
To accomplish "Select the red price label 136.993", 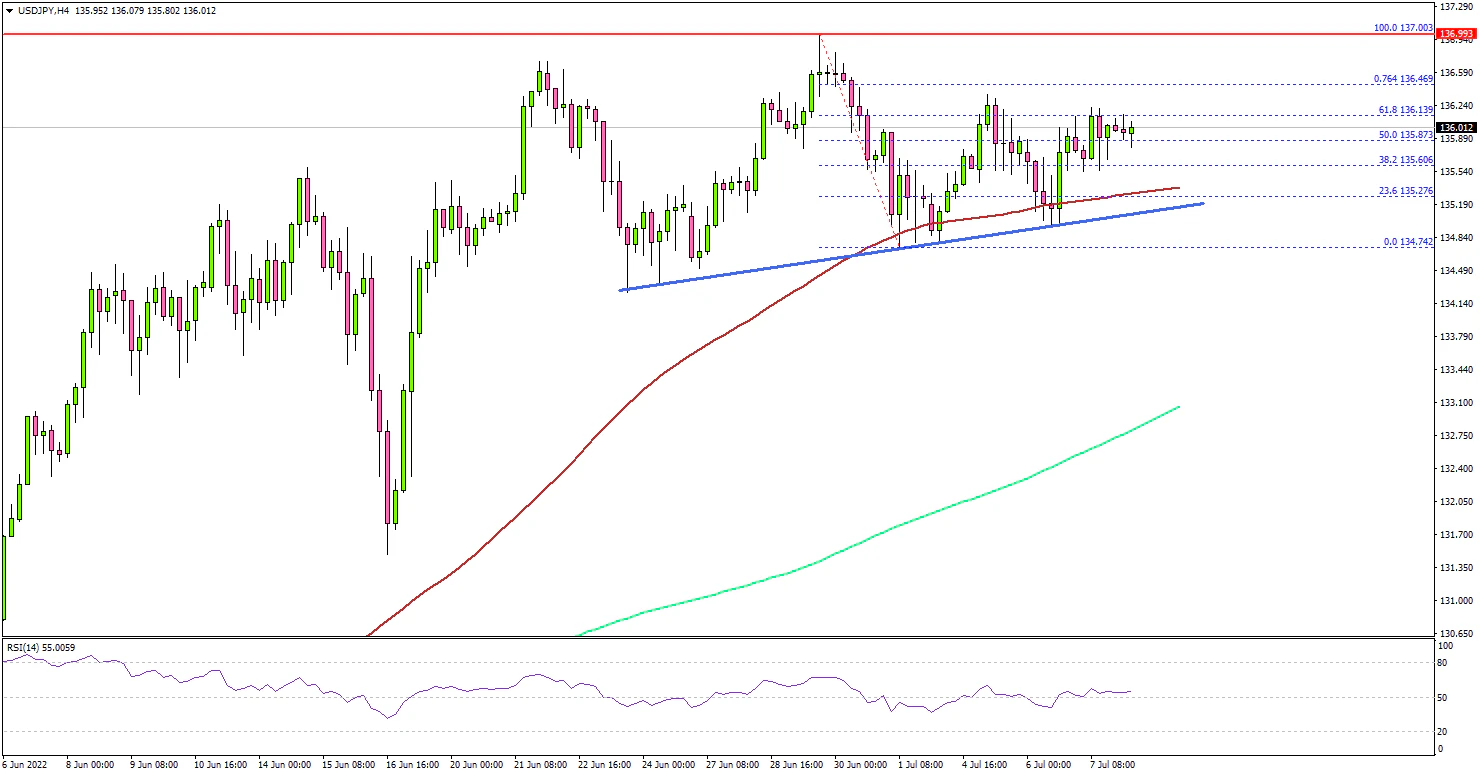I will click(x=1456, y=34).
